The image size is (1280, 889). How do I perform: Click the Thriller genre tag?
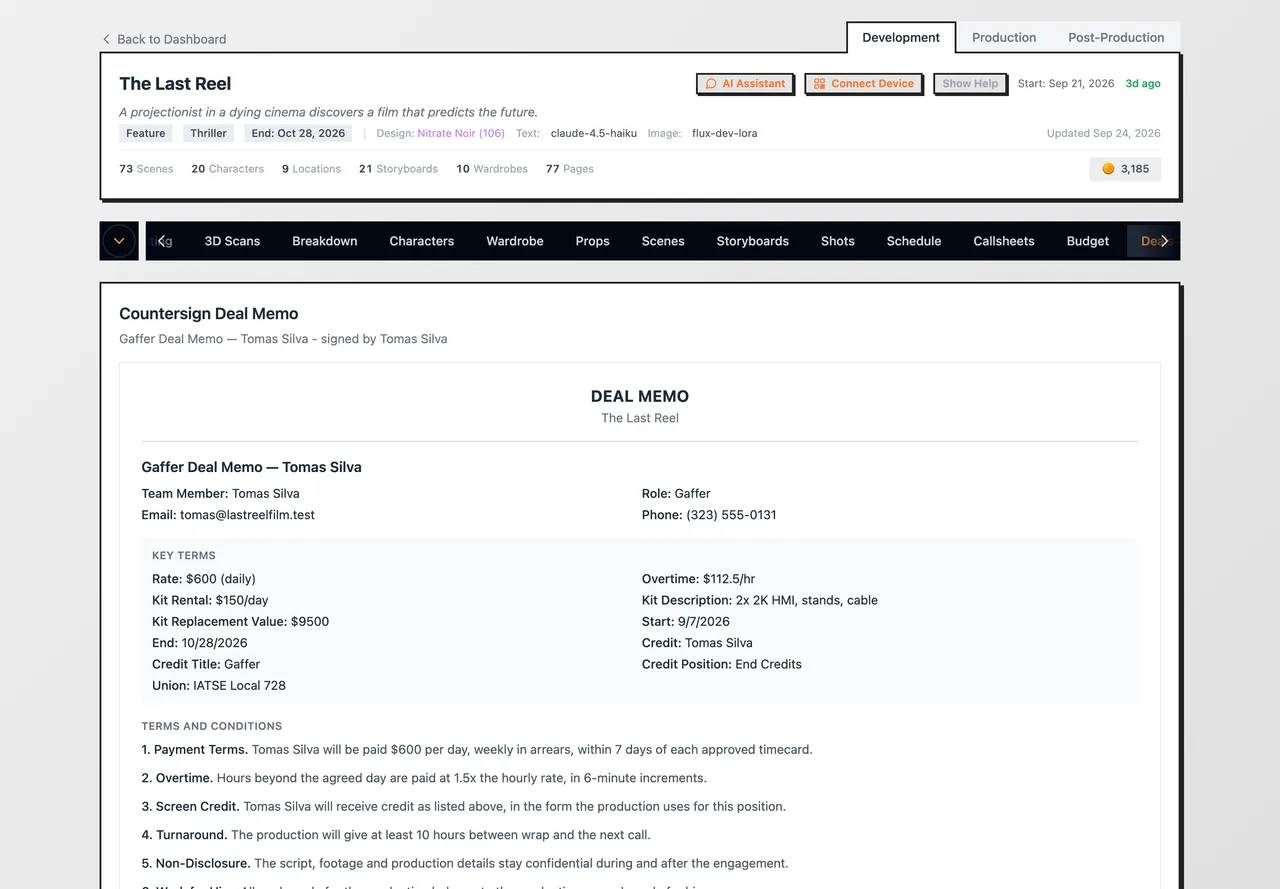(x=209, y=133)
